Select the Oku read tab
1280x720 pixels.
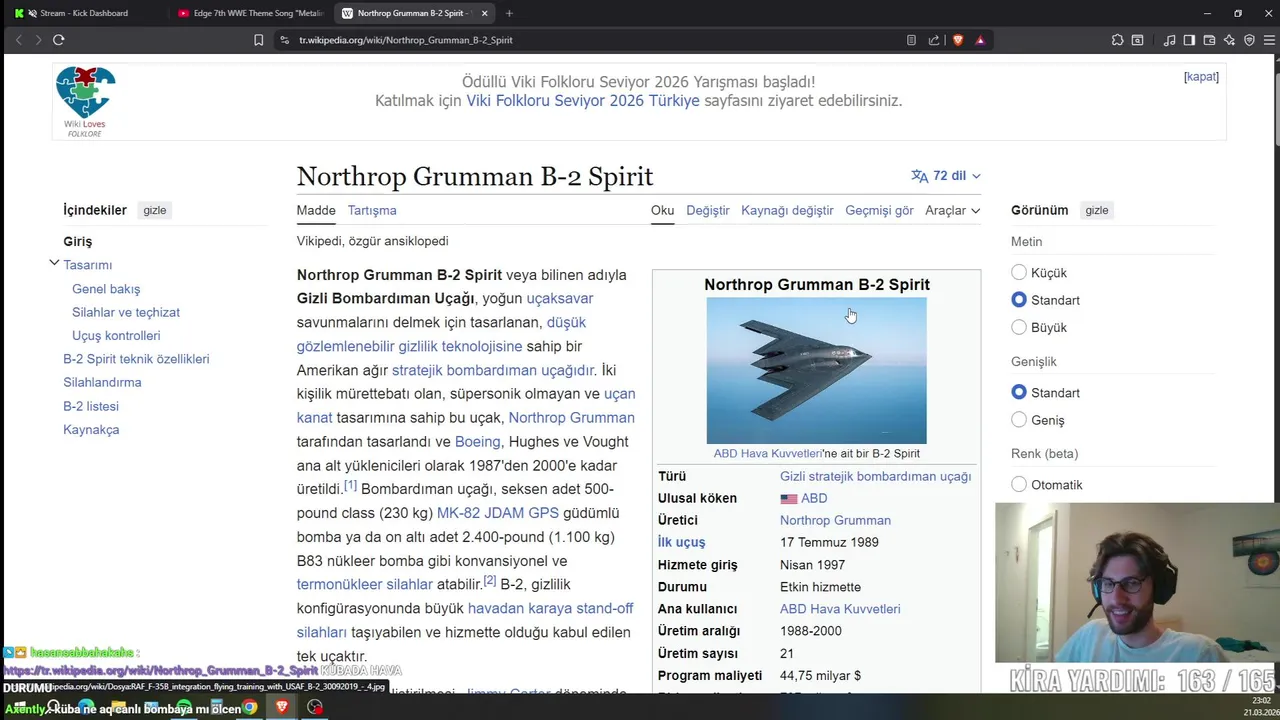pyautogui.click(x=662, y=210)
